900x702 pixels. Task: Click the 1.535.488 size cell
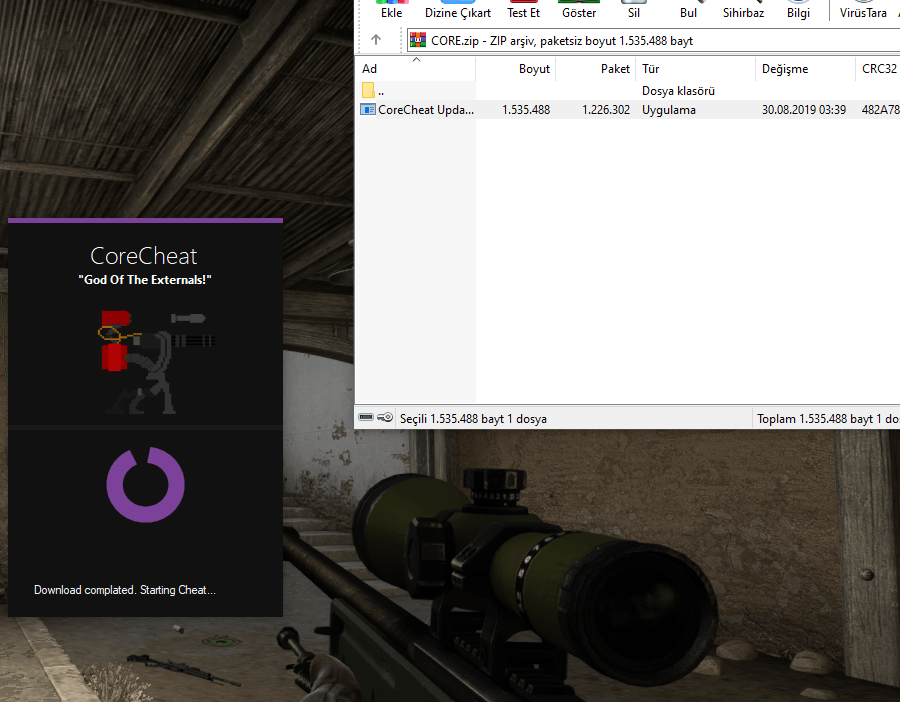(x=526, y=110)
